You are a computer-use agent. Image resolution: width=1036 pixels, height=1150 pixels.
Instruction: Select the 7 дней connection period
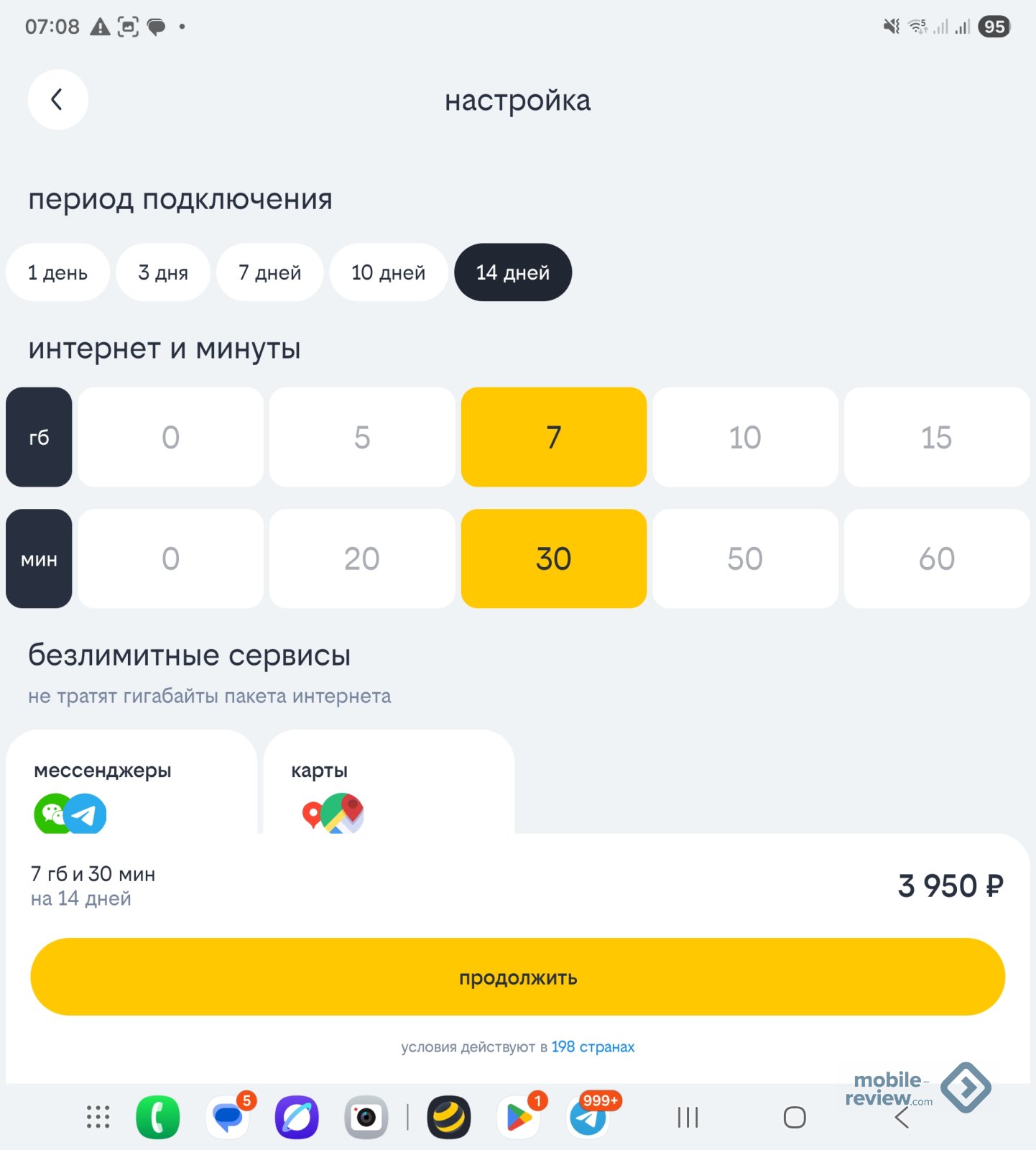pos(269,272)
